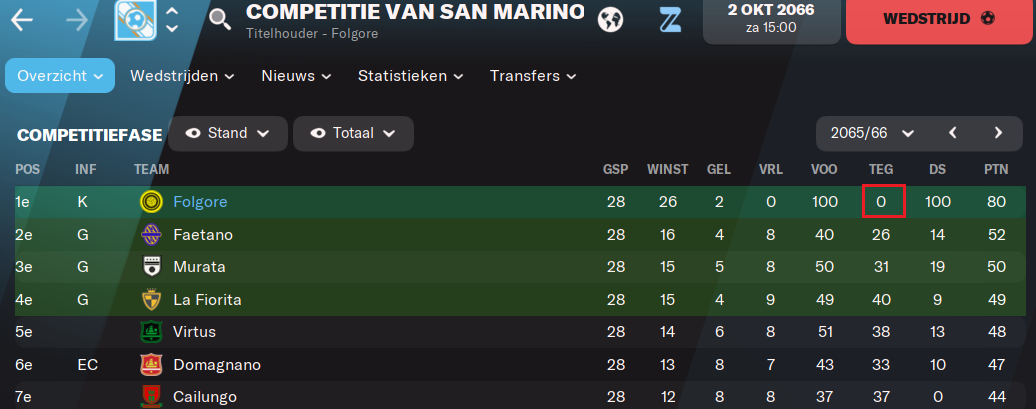1036x409 pixels.
Task: Open the Overzicht dropdown tab
Action: [x=60, y=75]
